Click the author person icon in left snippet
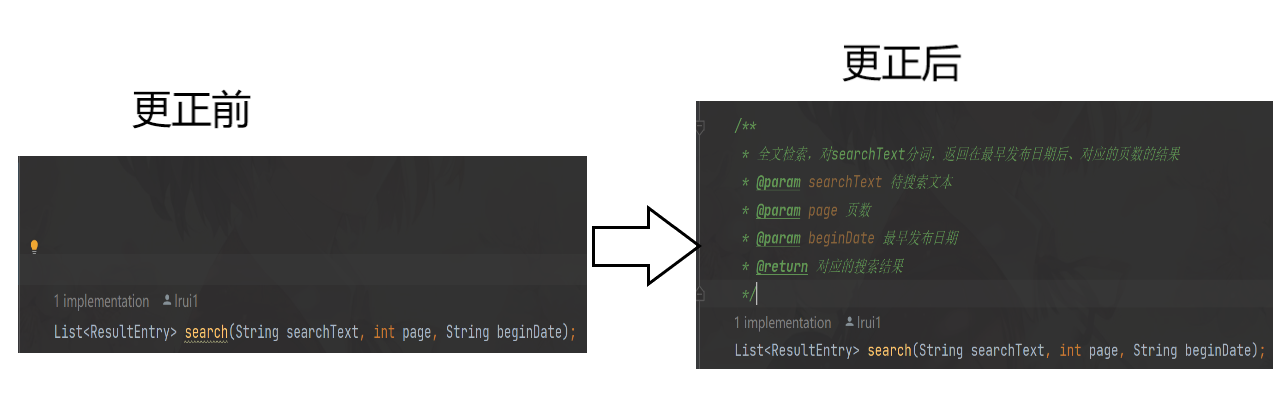 (167, 301)
